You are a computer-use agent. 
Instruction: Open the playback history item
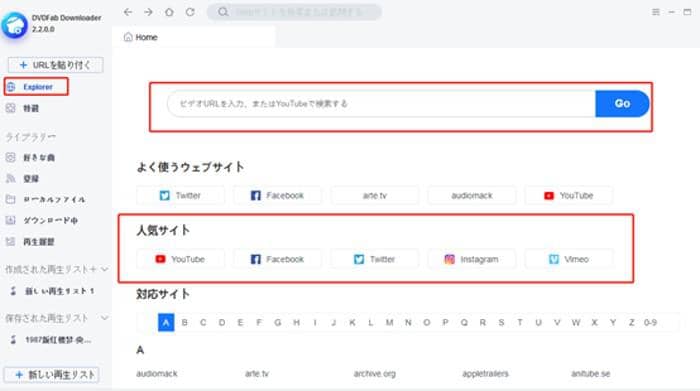30,242
